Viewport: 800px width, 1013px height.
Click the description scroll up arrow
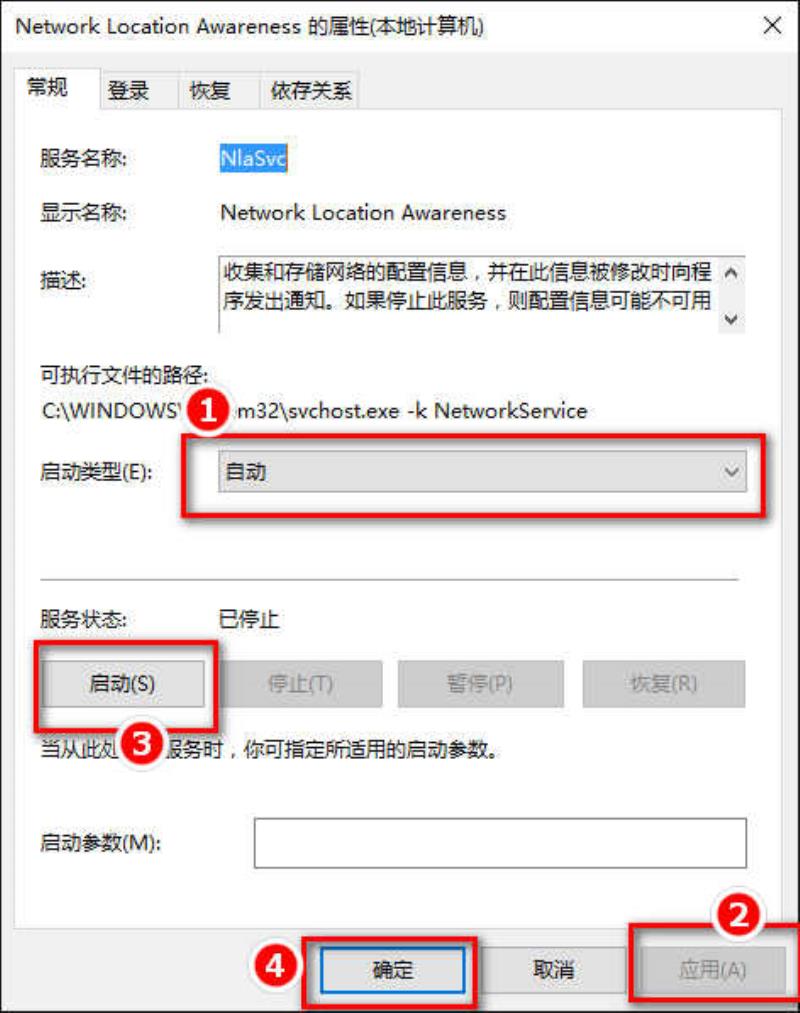(x=731, y=273)
